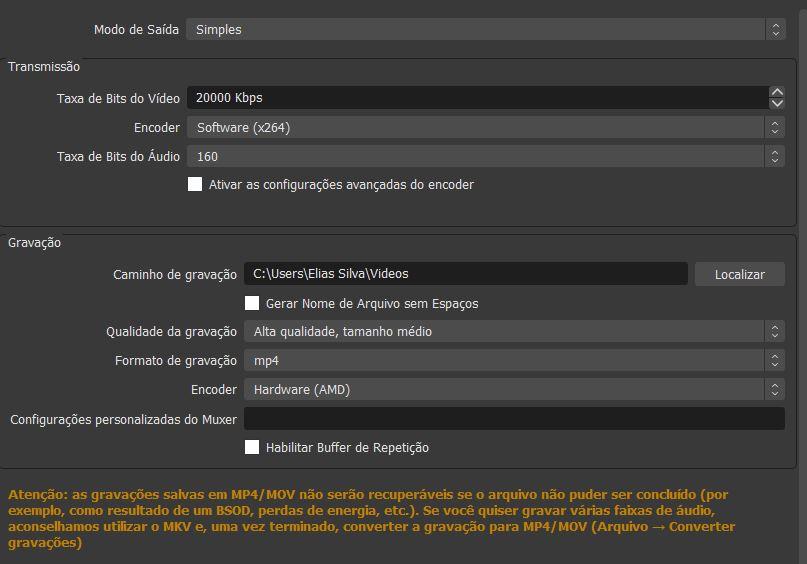Click the Hardware (AMD) encoder dropdown arrows
807x564 pixels.
pyautogui.click(x=775, y=390)
